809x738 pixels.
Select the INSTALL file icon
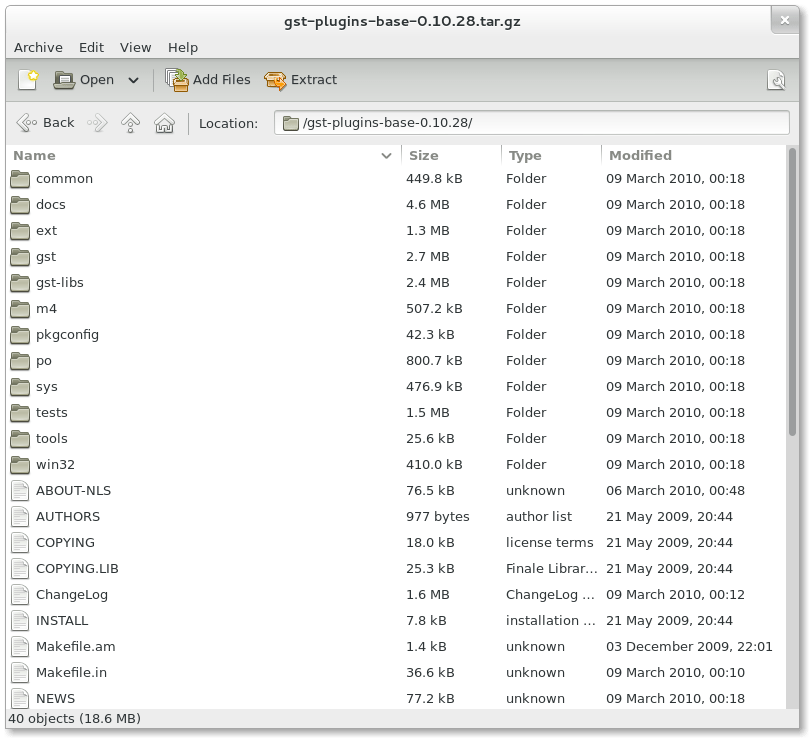click(20, 621)
